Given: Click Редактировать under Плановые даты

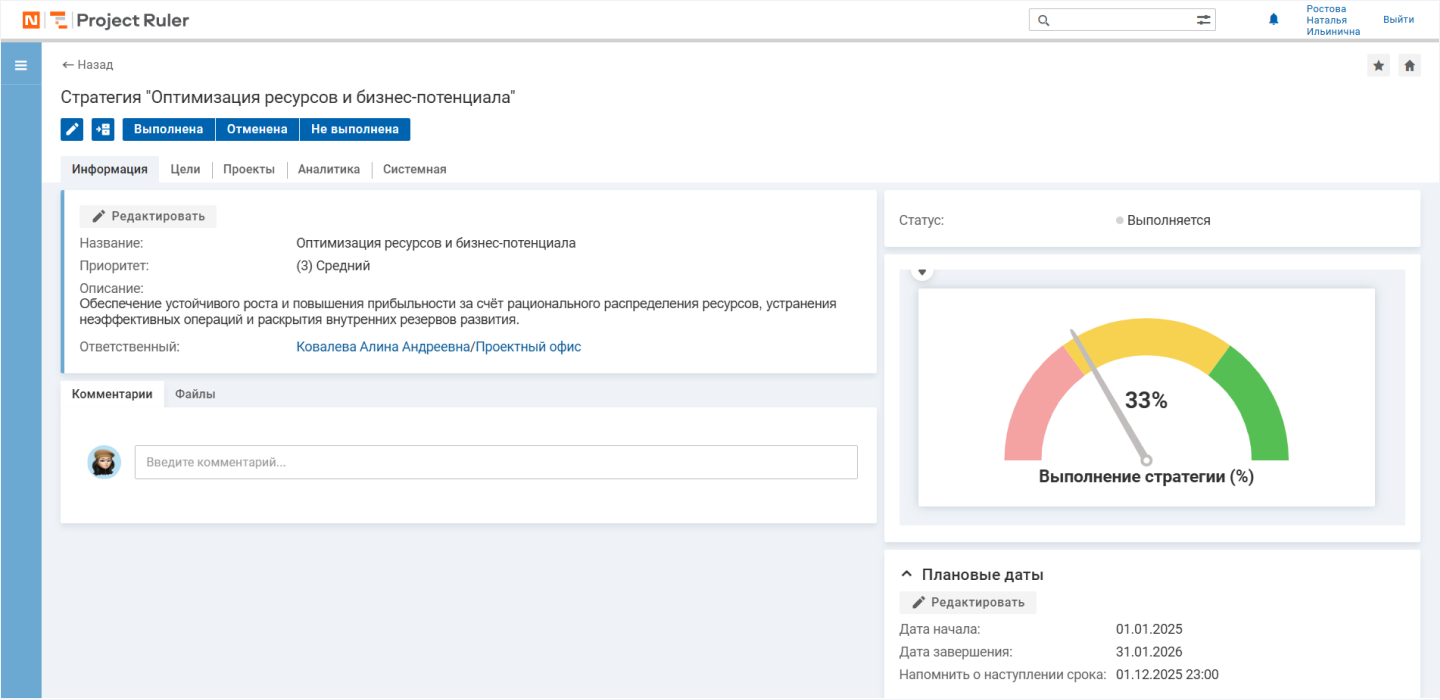Looking at the screenshot, I should click(x=968, y=602).
